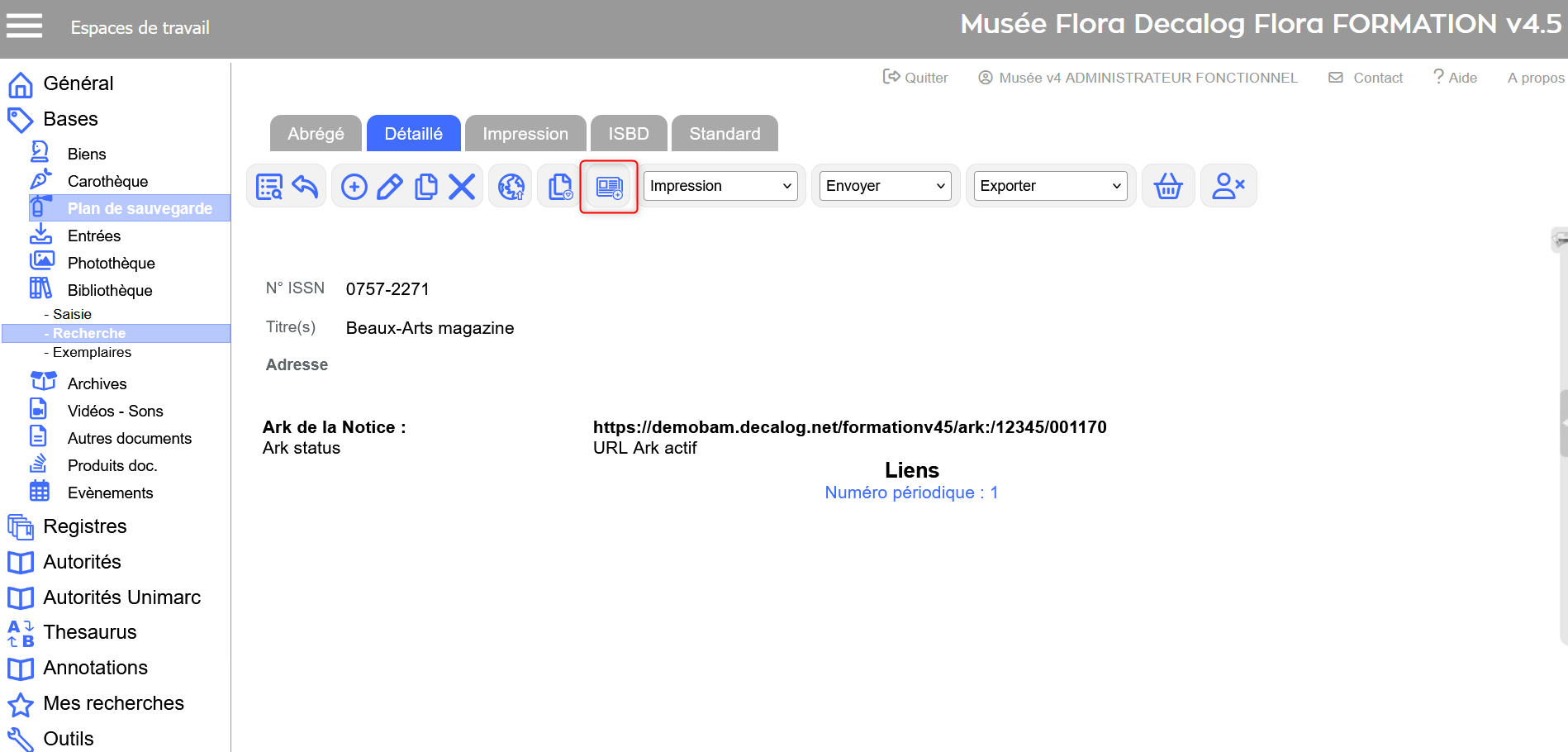Add a new record with the plus icon
1568x752 pixels.
[354, 187]
